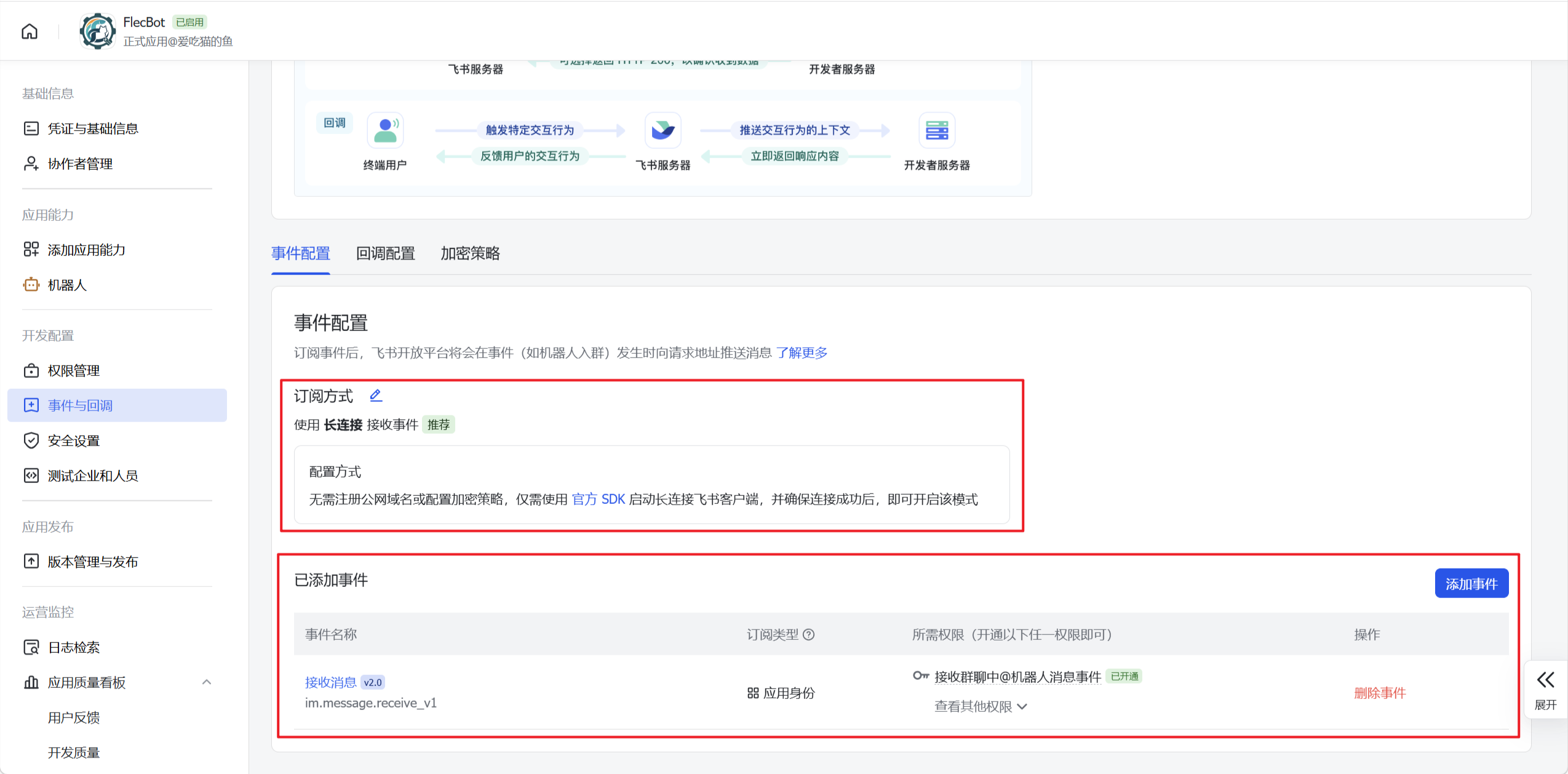Click the 添加事件 button

1471,583
